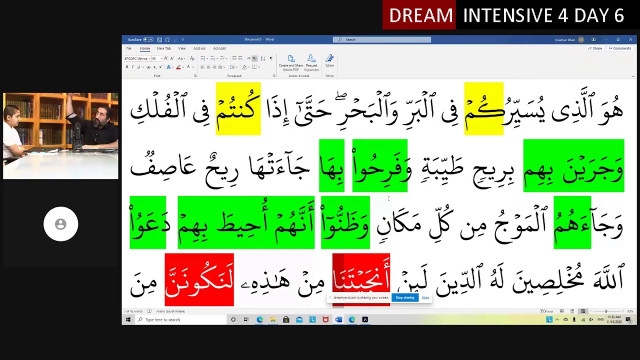Open File Explorer from the taskbar
Viewport: 640px width, 360px height.
point(273,320)
